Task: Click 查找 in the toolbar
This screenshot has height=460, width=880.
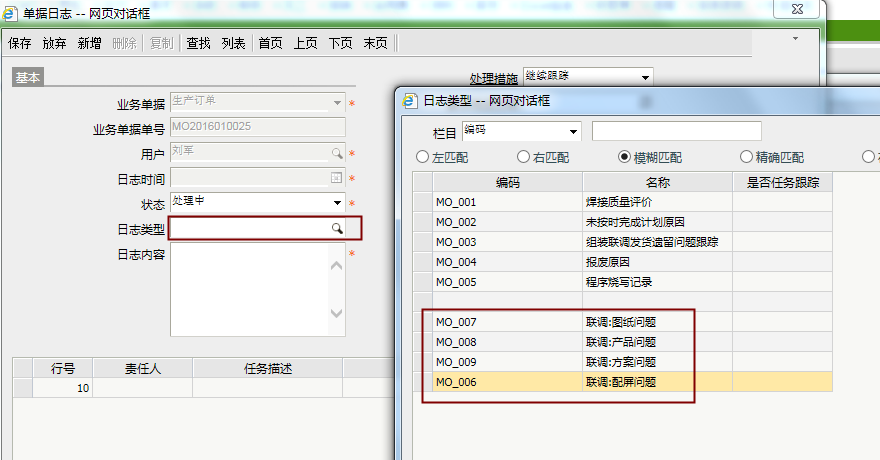Action: pyautogui.click(x=198, y=43)
